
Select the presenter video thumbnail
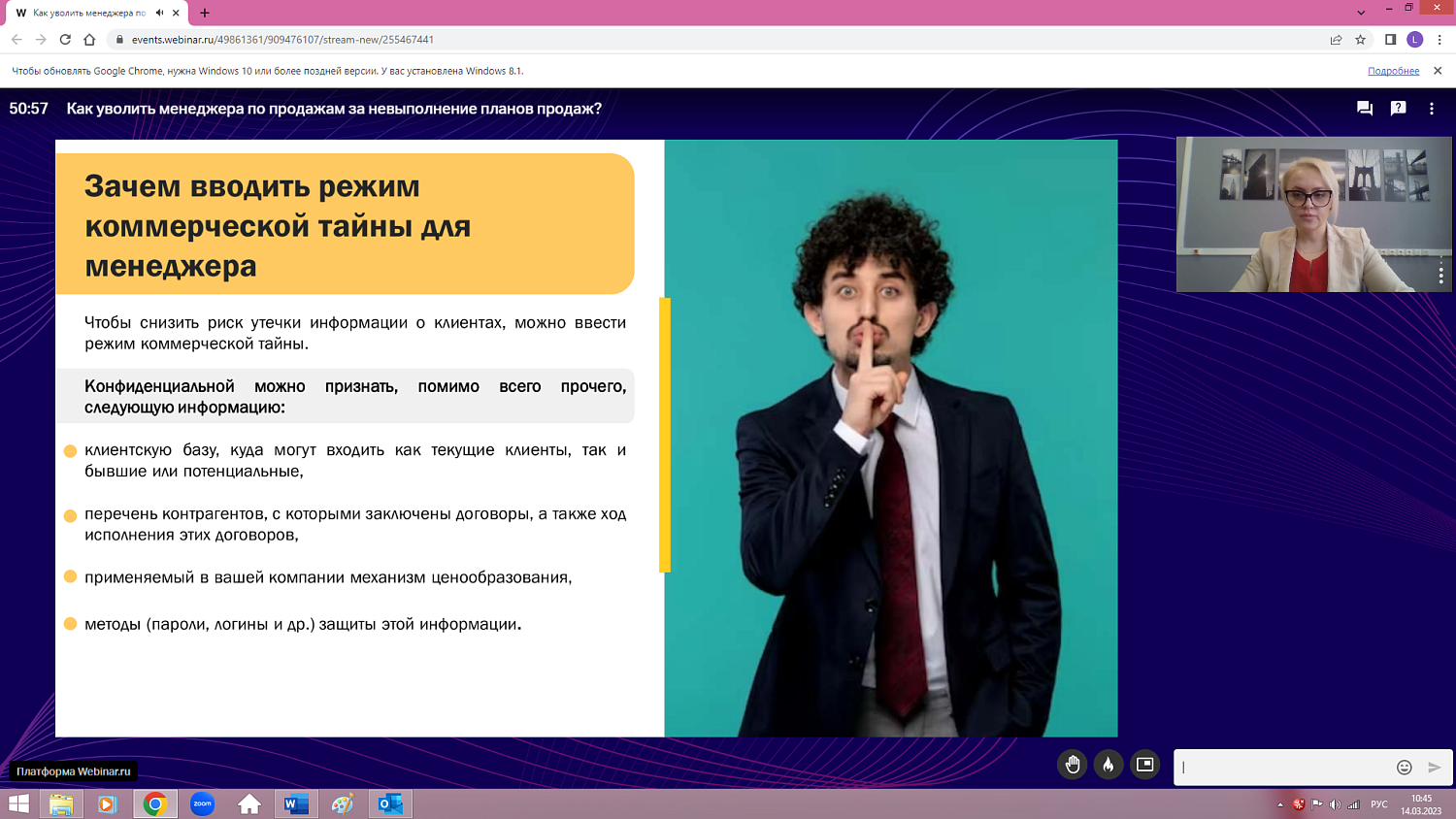1314,214
